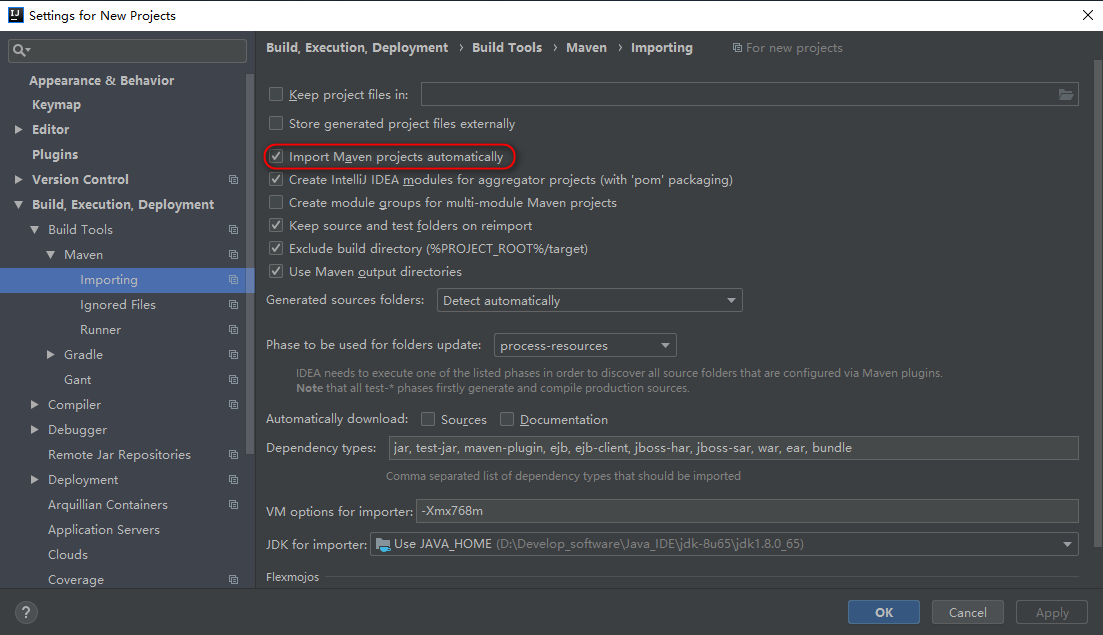Image resolution: width=1103 pixels, height=635 pixels.
Task: Expand the Deployment tree node
Action: click(34, 480)
